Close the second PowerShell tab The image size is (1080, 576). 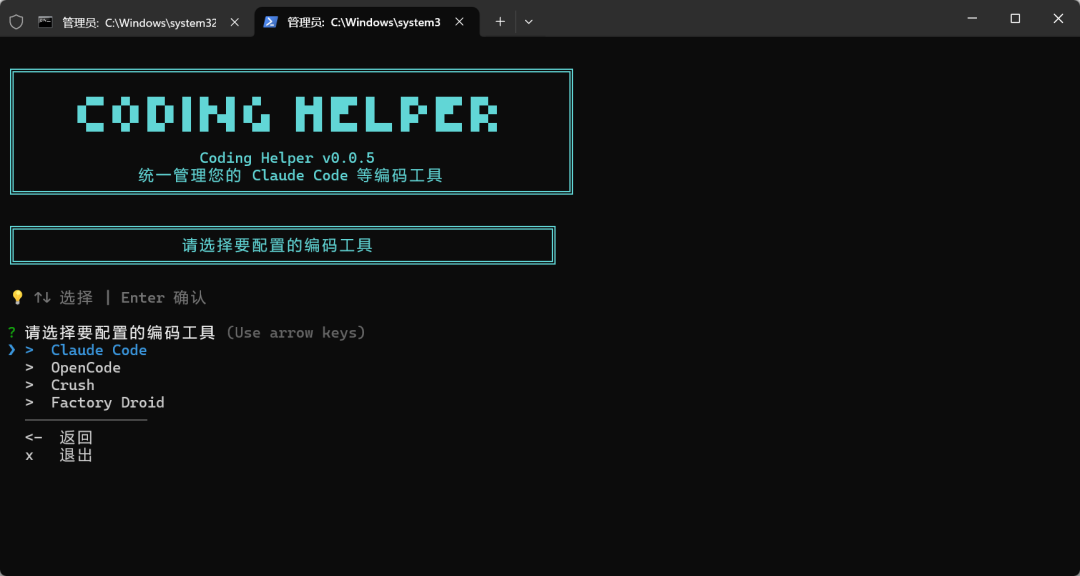pos(459,22)
